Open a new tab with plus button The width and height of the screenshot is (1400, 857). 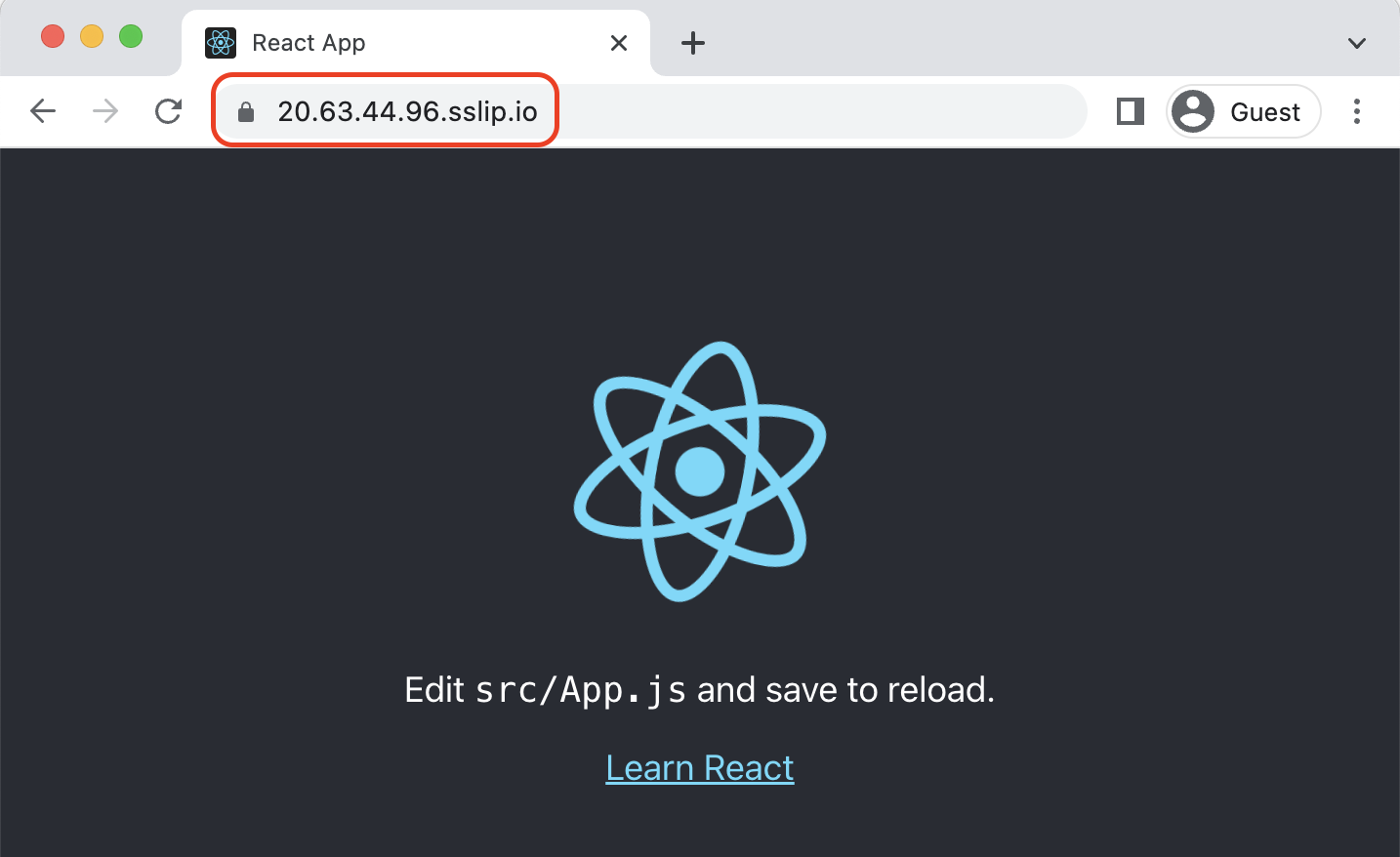pyautogui.click(x=693, y=43)
